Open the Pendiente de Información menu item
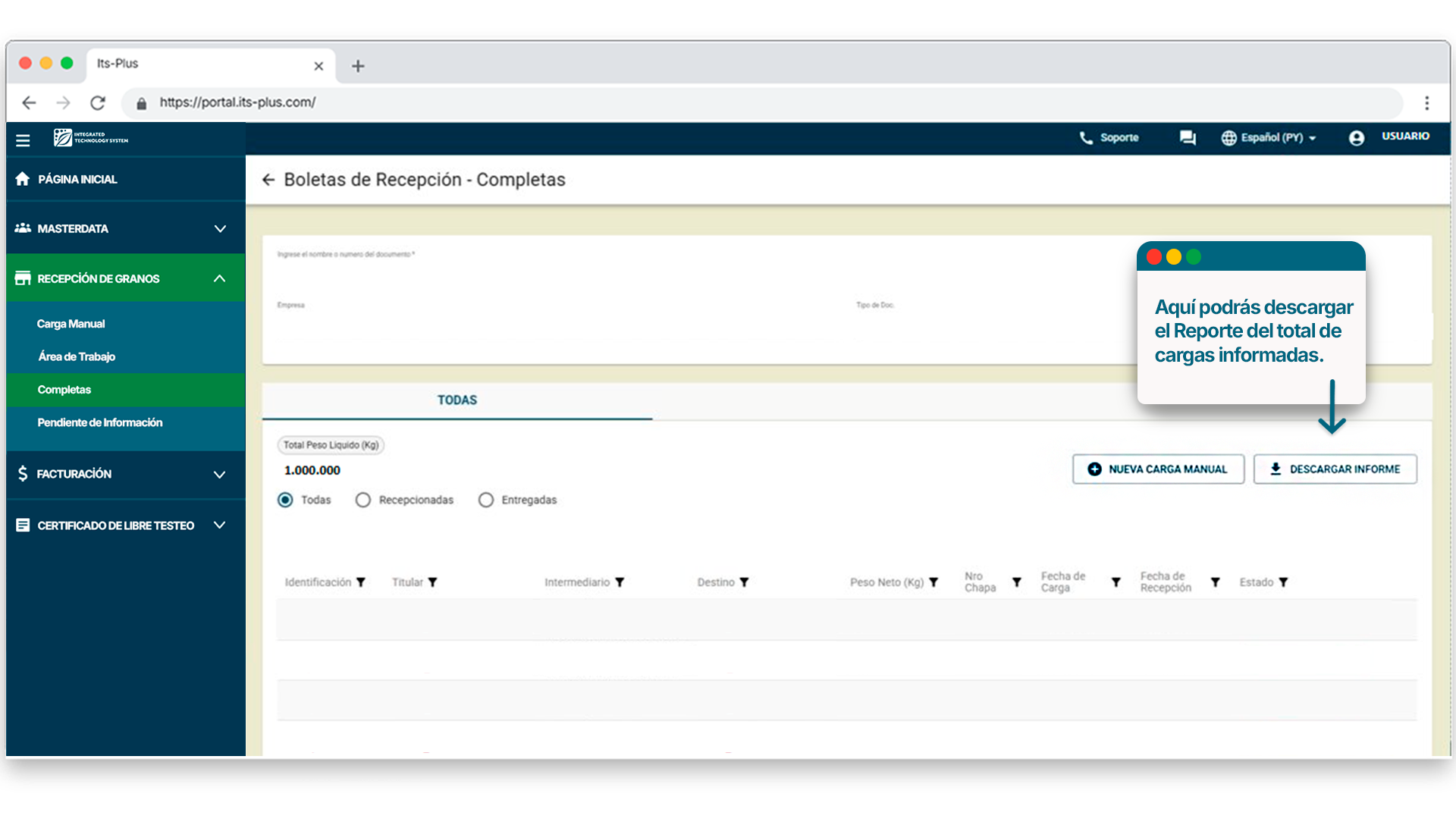The width and height of the screenshot is (1456, 819). tap(100, 422)
